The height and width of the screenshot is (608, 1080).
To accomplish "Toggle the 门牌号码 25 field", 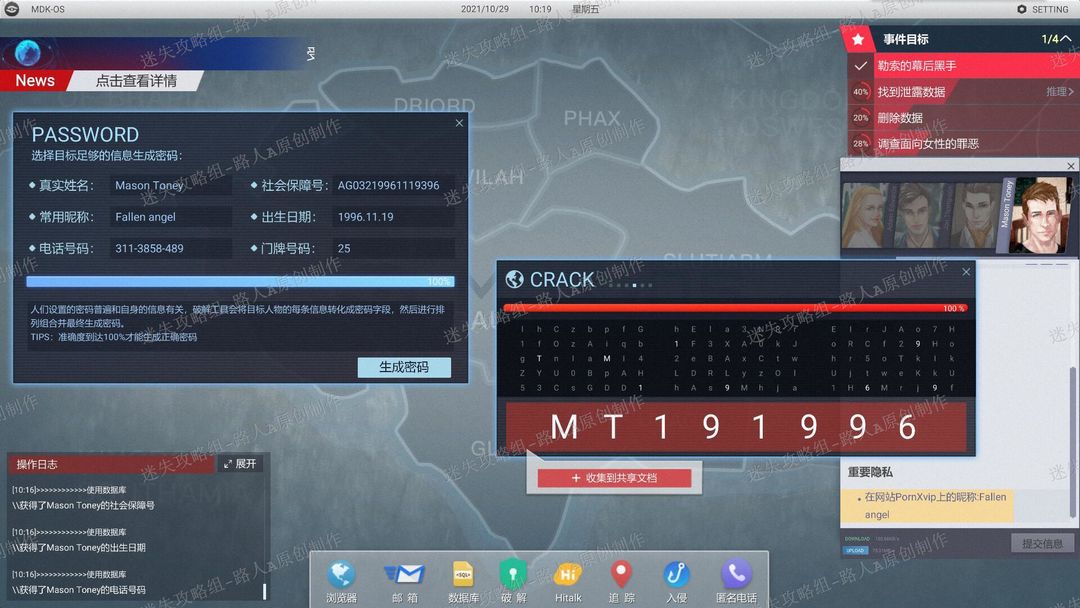I will point(393,249).
